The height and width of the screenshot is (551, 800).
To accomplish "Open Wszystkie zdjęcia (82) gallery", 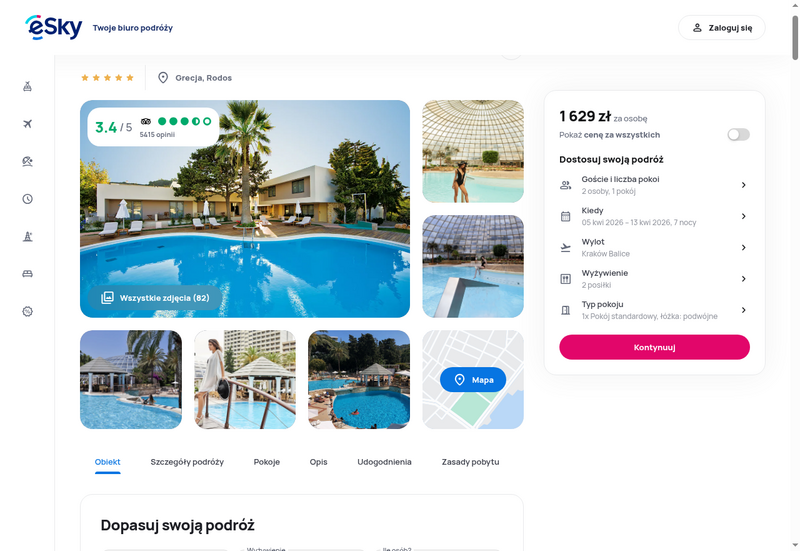I will 155,298.
